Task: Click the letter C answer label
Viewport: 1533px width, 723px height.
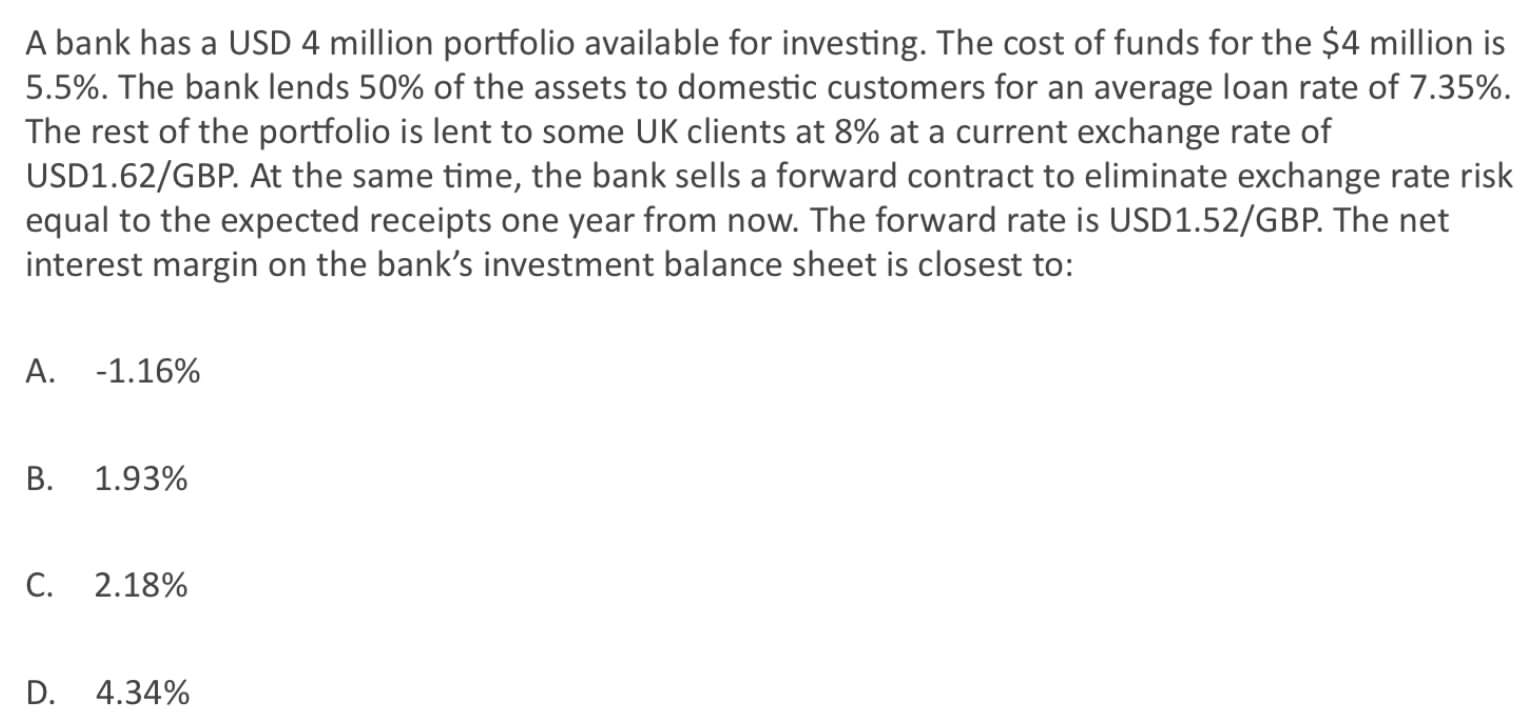Action: coord(39,586)
